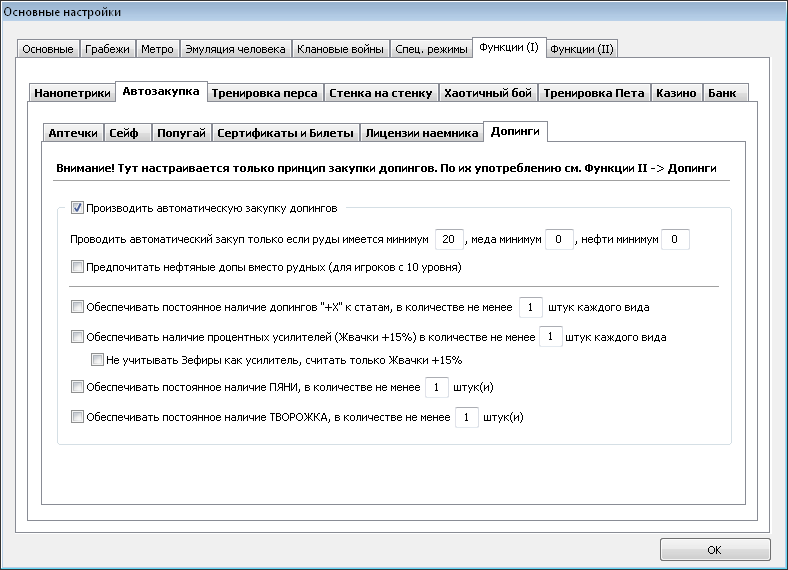Open the Аптечки purchase tab

(x=73, y=133)
